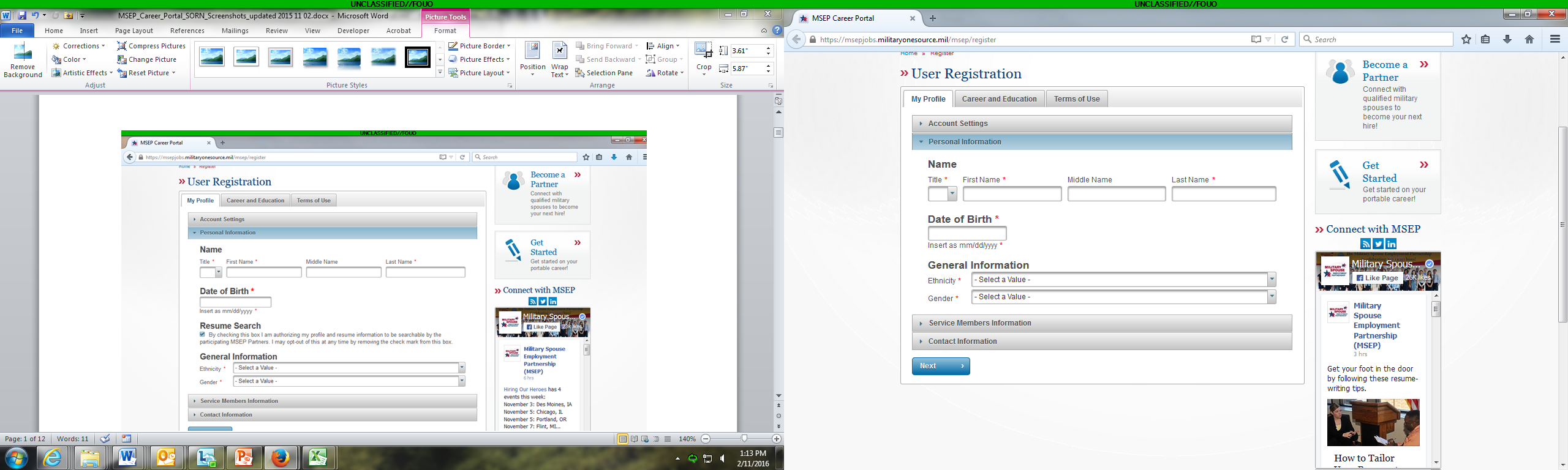Click the Home icon in Firefox toolbar

1529,39
